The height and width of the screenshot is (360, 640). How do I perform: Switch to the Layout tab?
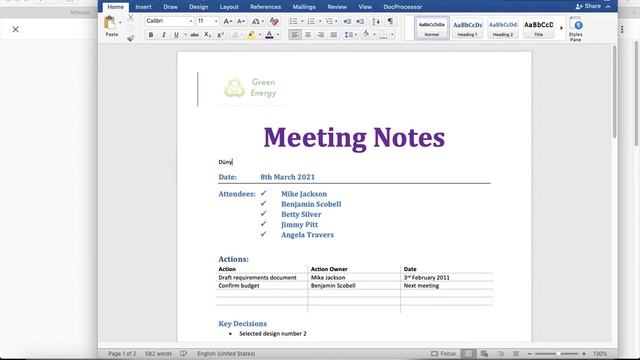pyautogui.click(x=229, y=7)
